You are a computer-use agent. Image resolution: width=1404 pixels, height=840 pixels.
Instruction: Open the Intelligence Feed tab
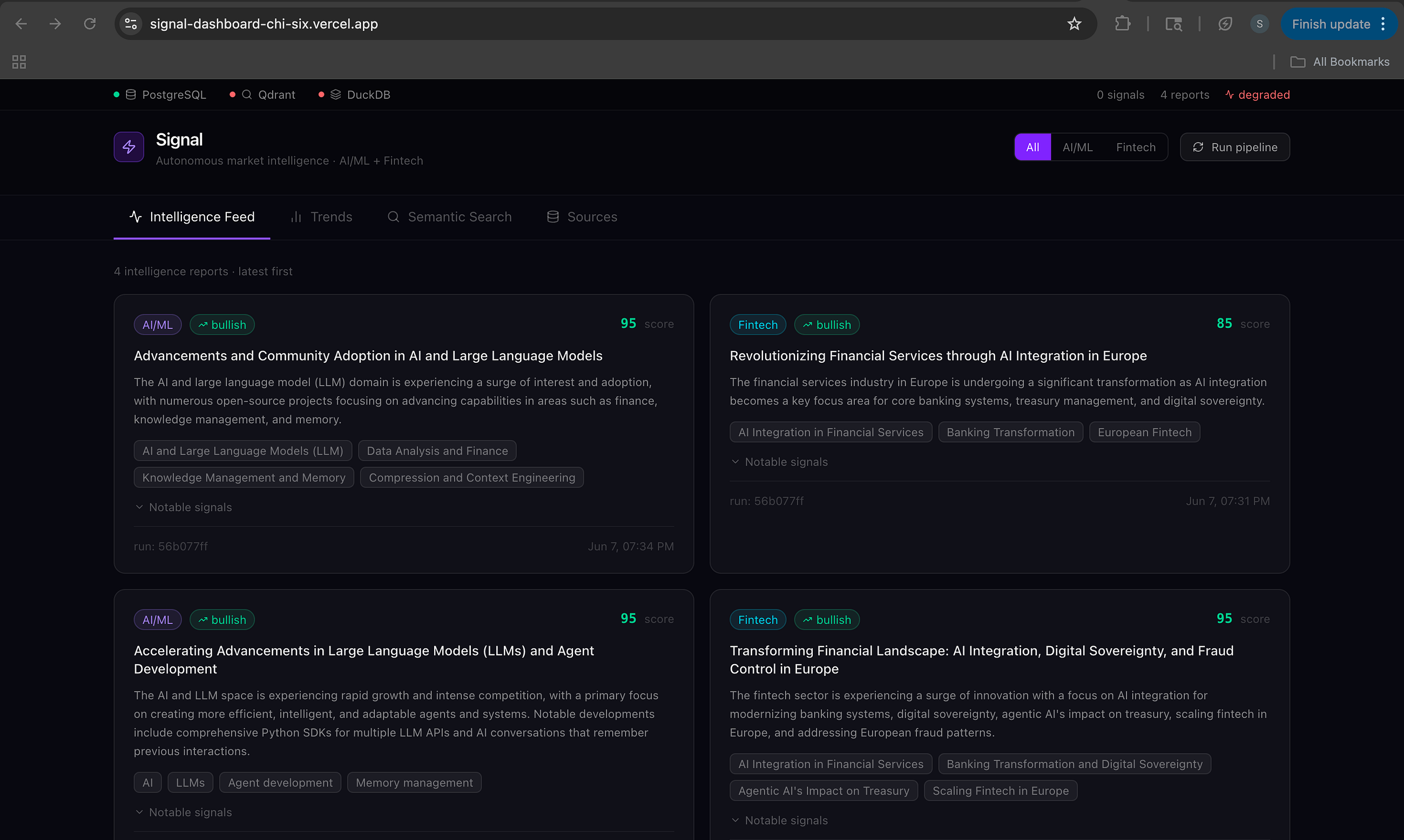[x=192, y=217]
